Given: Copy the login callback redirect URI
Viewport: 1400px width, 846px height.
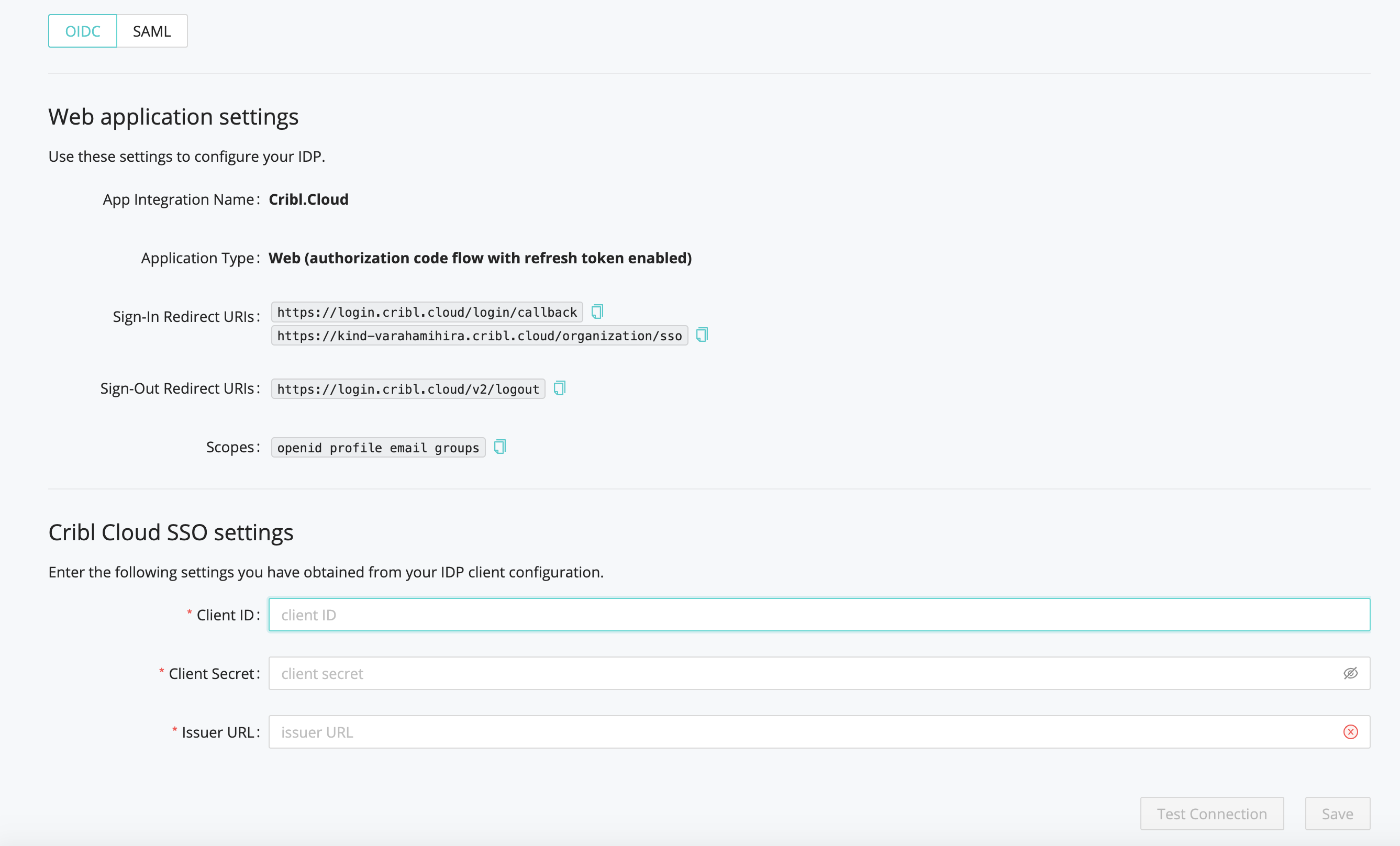Looking at the screenshot, I should 597,311.
